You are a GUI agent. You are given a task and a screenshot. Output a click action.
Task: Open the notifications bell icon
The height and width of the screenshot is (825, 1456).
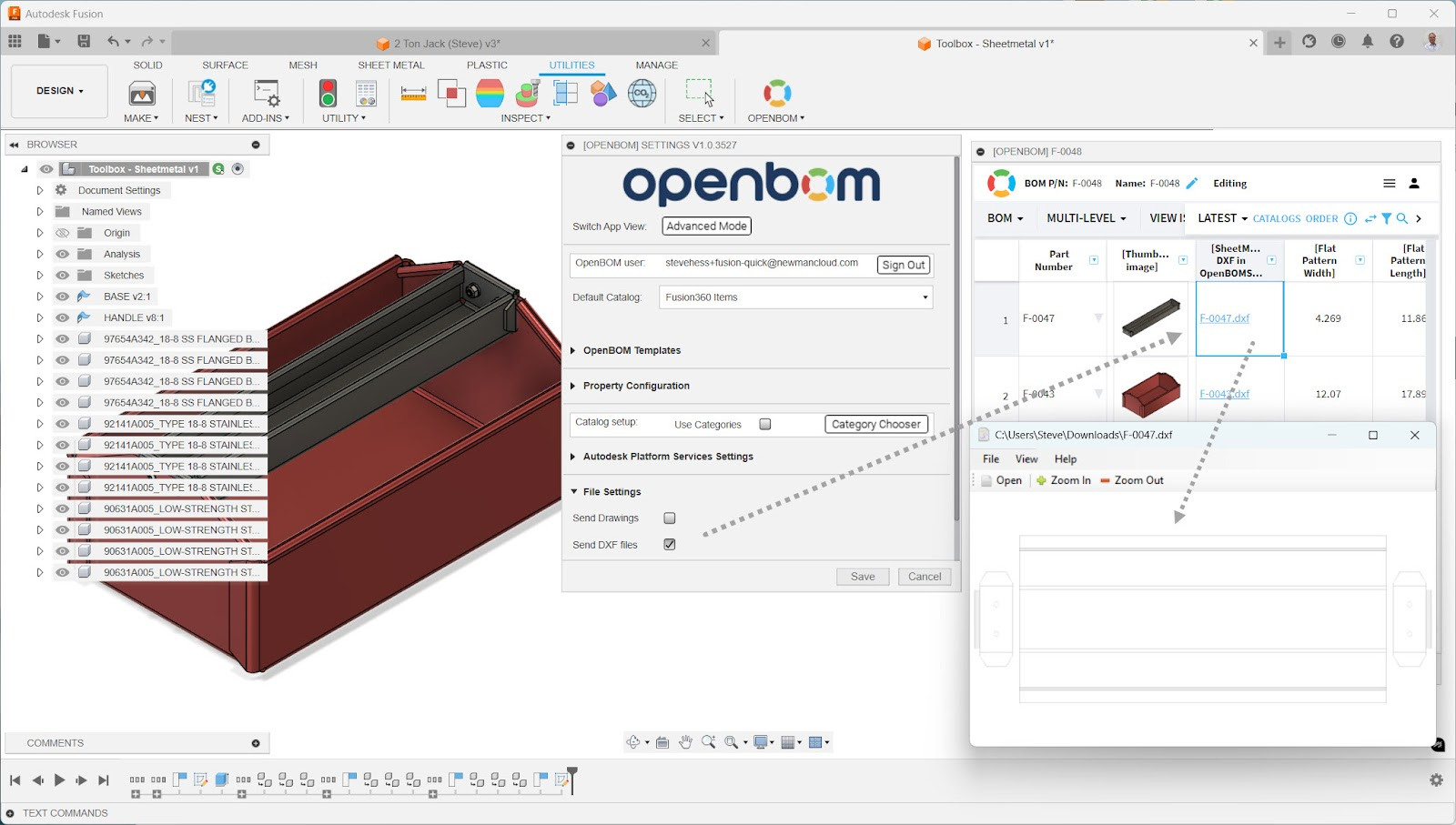pos(1367,41)
